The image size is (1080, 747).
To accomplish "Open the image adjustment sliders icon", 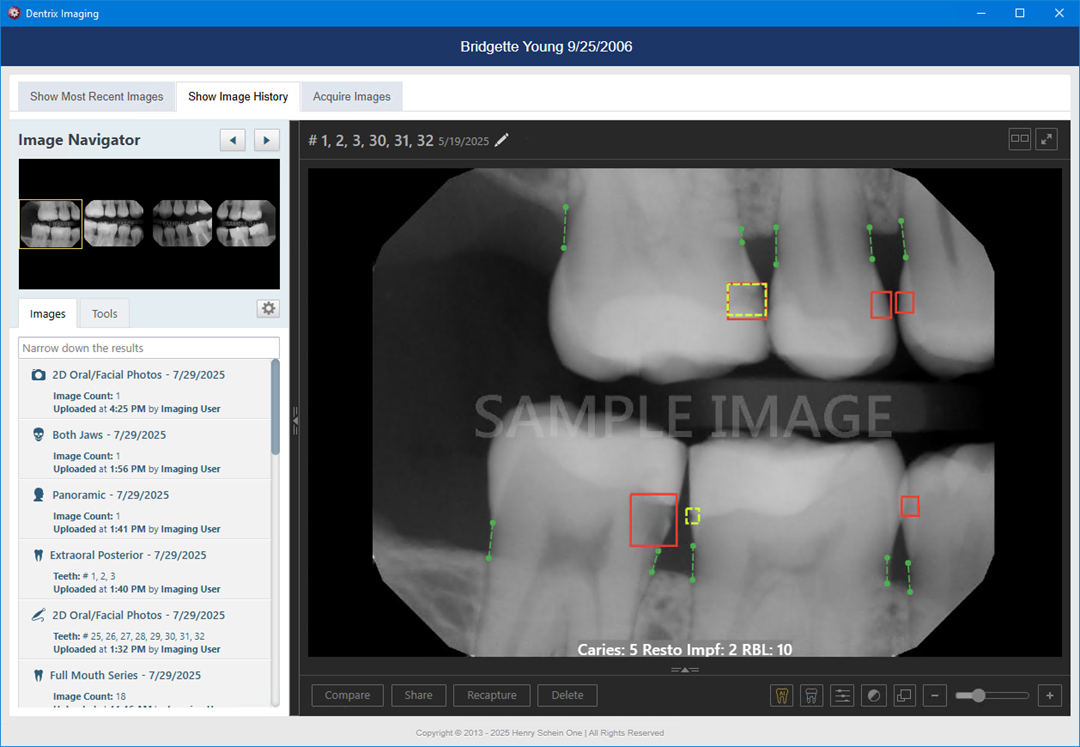I will point(842,695).
